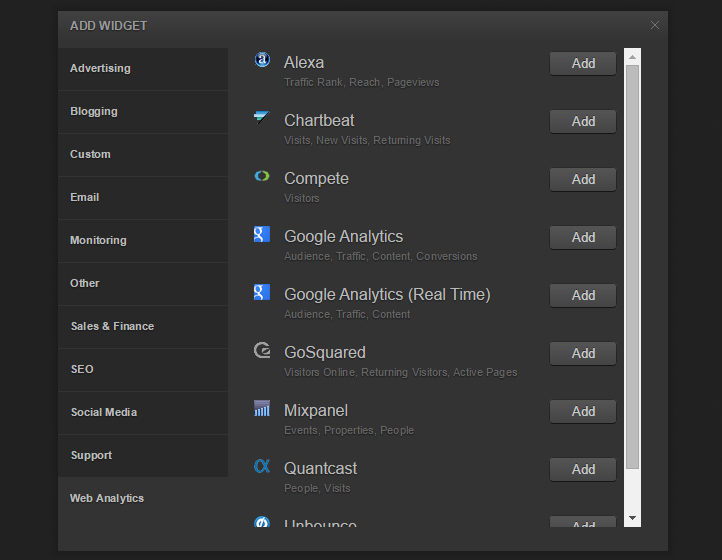Viewport: 722px width, 560px height.
Task: Add the GoSquared widget
Action: [583, 353]
